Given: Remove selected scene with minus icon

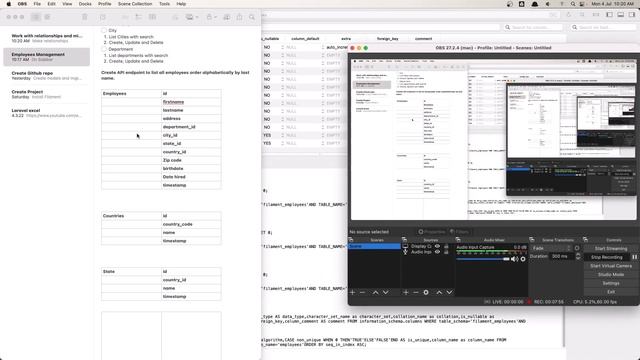Looking at the screenshot, I should pyautogui.click(x=362, y=292).
